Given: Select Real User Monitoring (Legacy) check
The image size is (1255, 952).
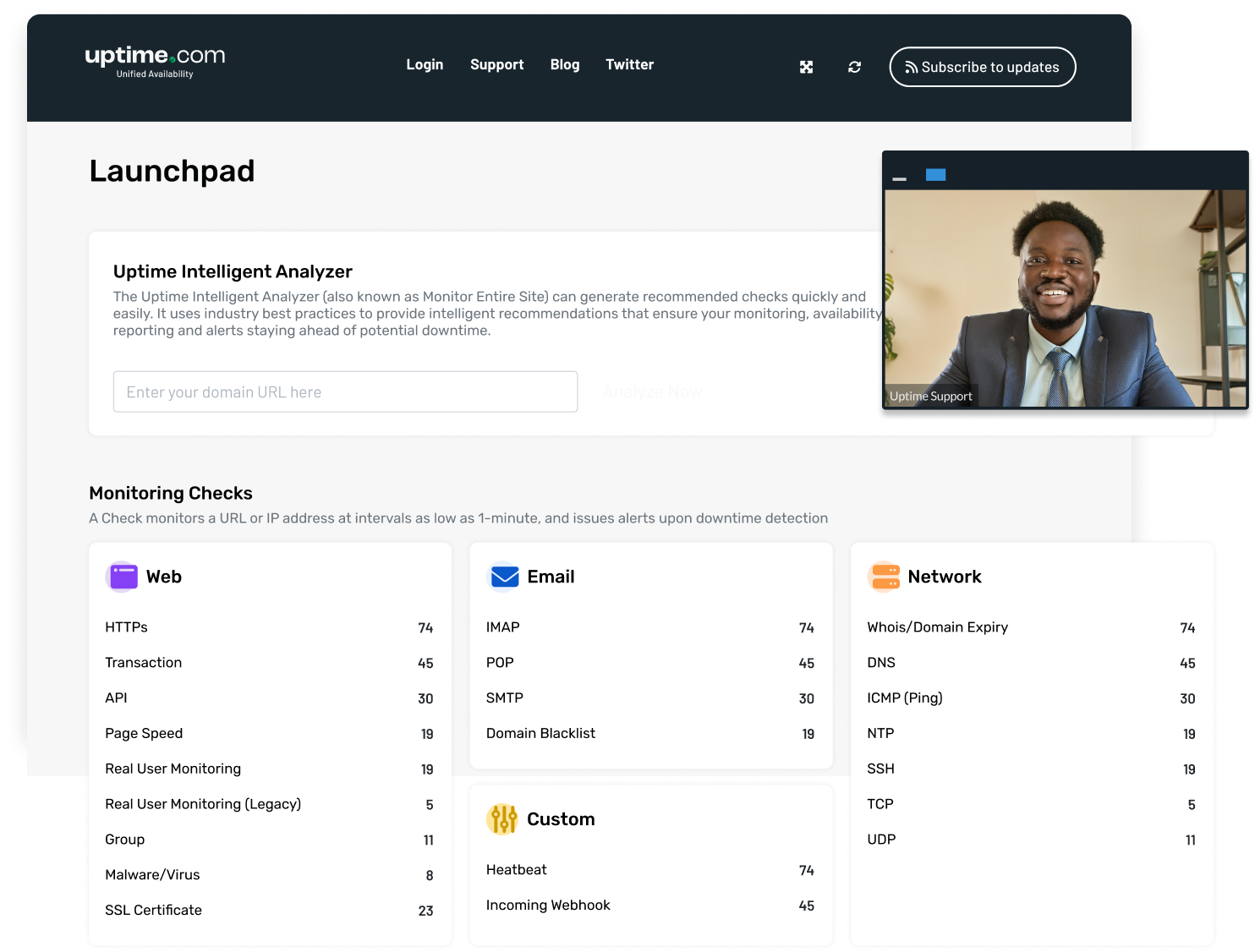Looking at the screenshot, I should [x=270, y=804].
